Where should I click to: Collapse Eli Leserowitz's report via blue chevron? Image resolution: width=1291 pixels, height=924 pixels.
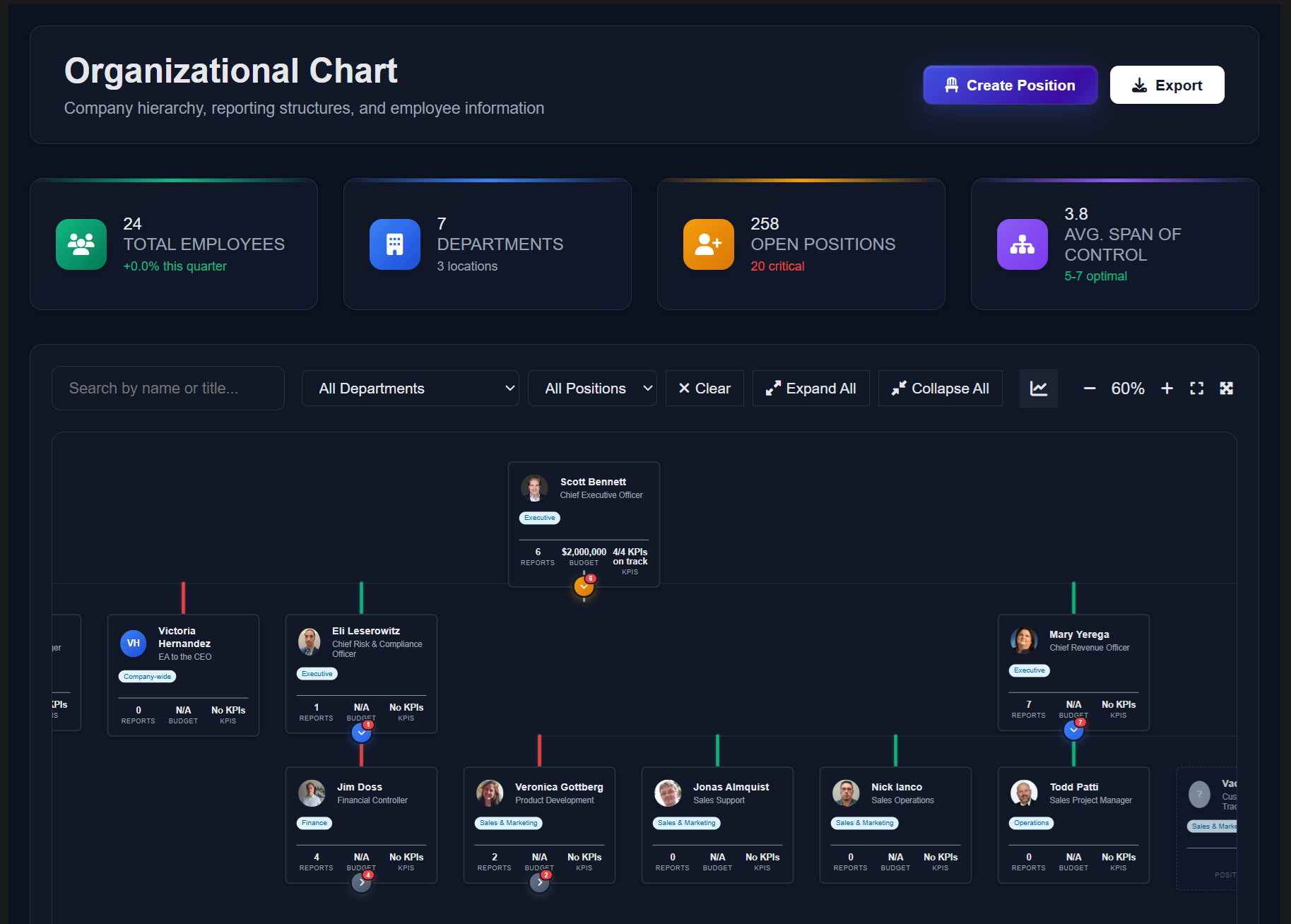pyautogui.click(x=361, y=733)
